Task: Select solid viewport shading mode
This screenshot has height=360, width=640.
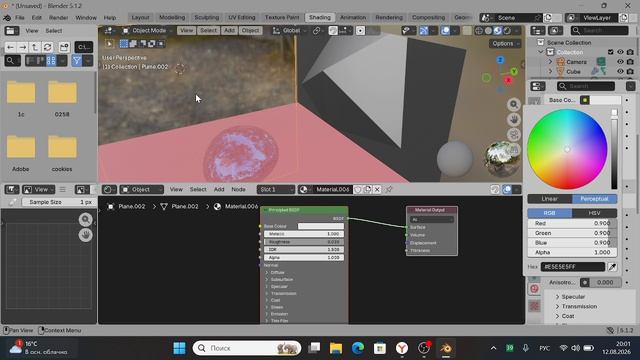Action: pos(489,31)
